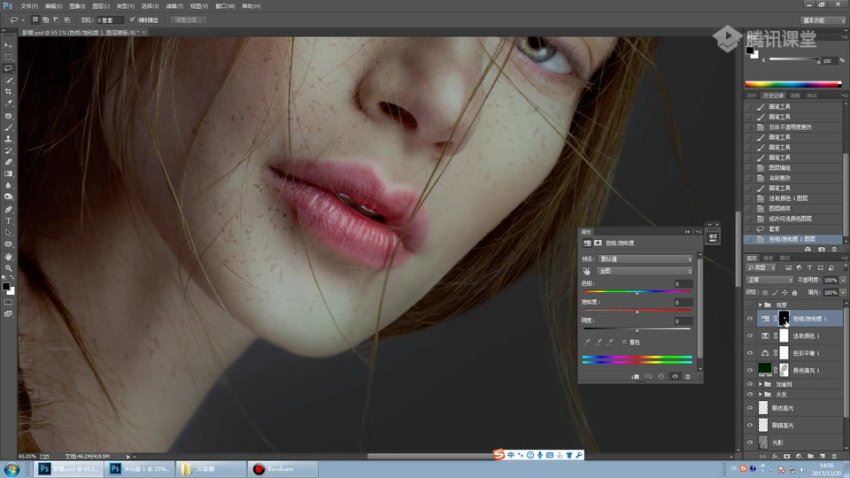Click the hue slider in Properties
This screenshot has width=850, height=478.
tap(637, 292)
